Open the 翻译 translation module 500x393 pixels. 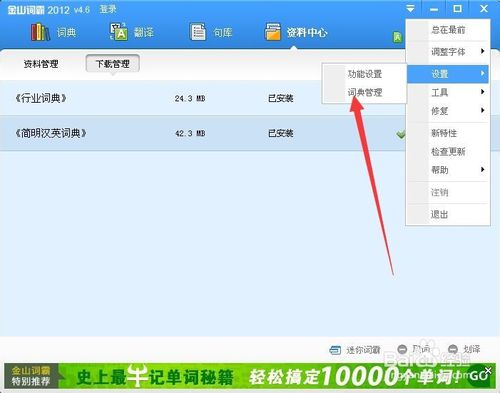132,32
